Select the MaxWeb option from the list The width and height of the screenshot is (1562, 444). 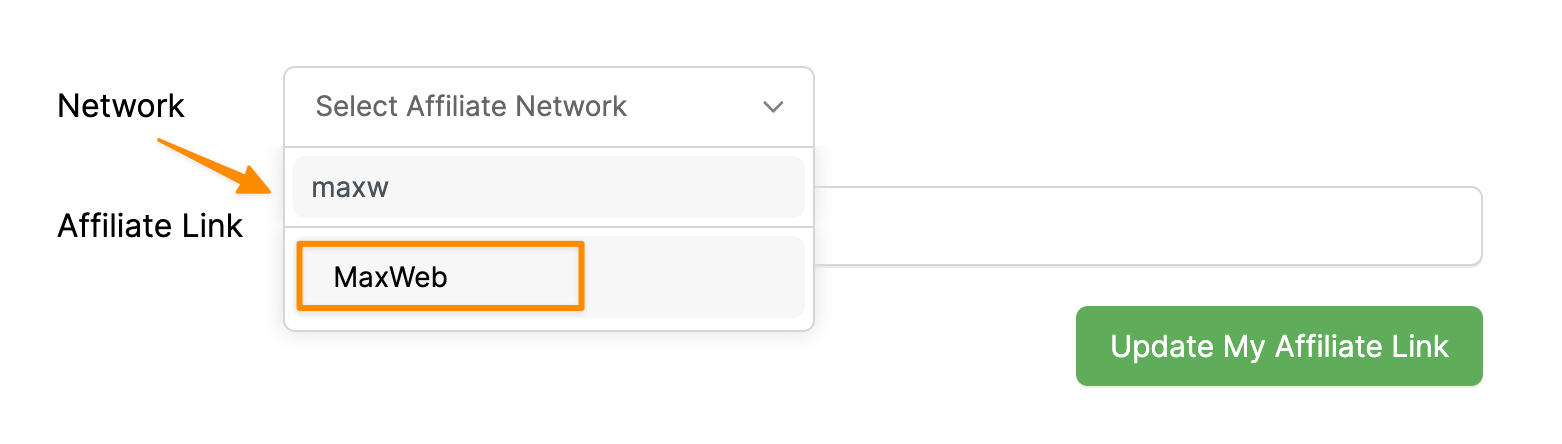coord(391,277)
